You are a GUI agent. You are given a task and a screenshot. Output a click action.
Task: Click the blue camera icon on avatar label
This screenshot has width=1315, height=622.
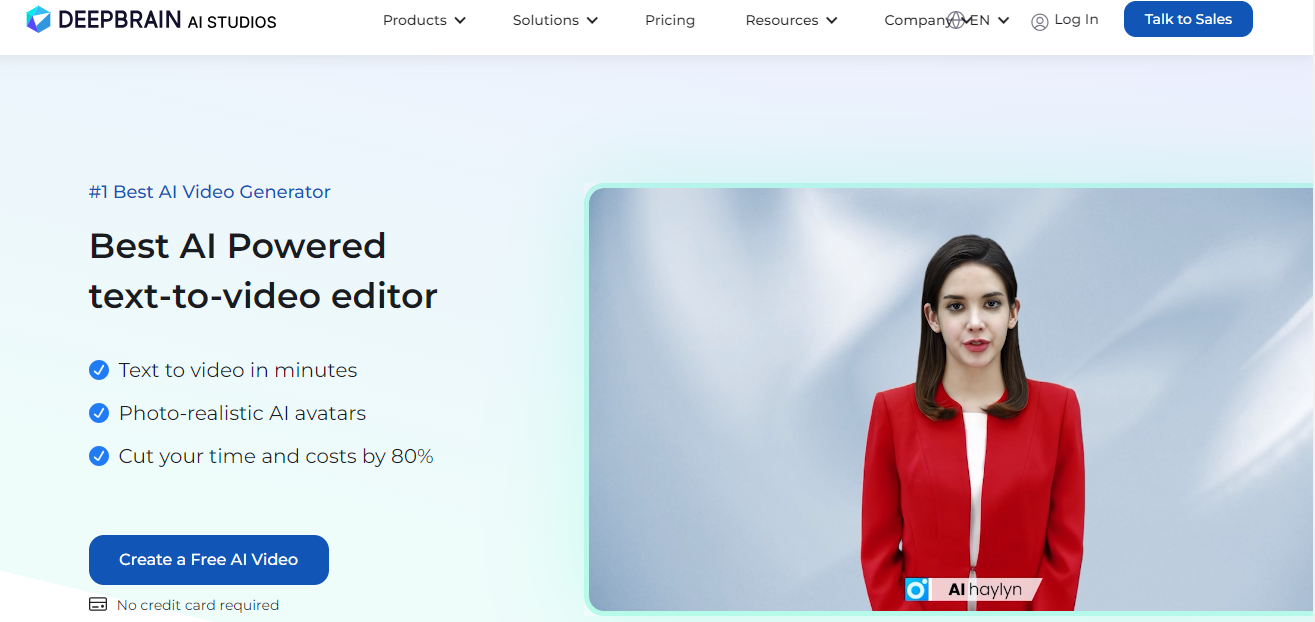pyautogui.click(x=917, y=590)
